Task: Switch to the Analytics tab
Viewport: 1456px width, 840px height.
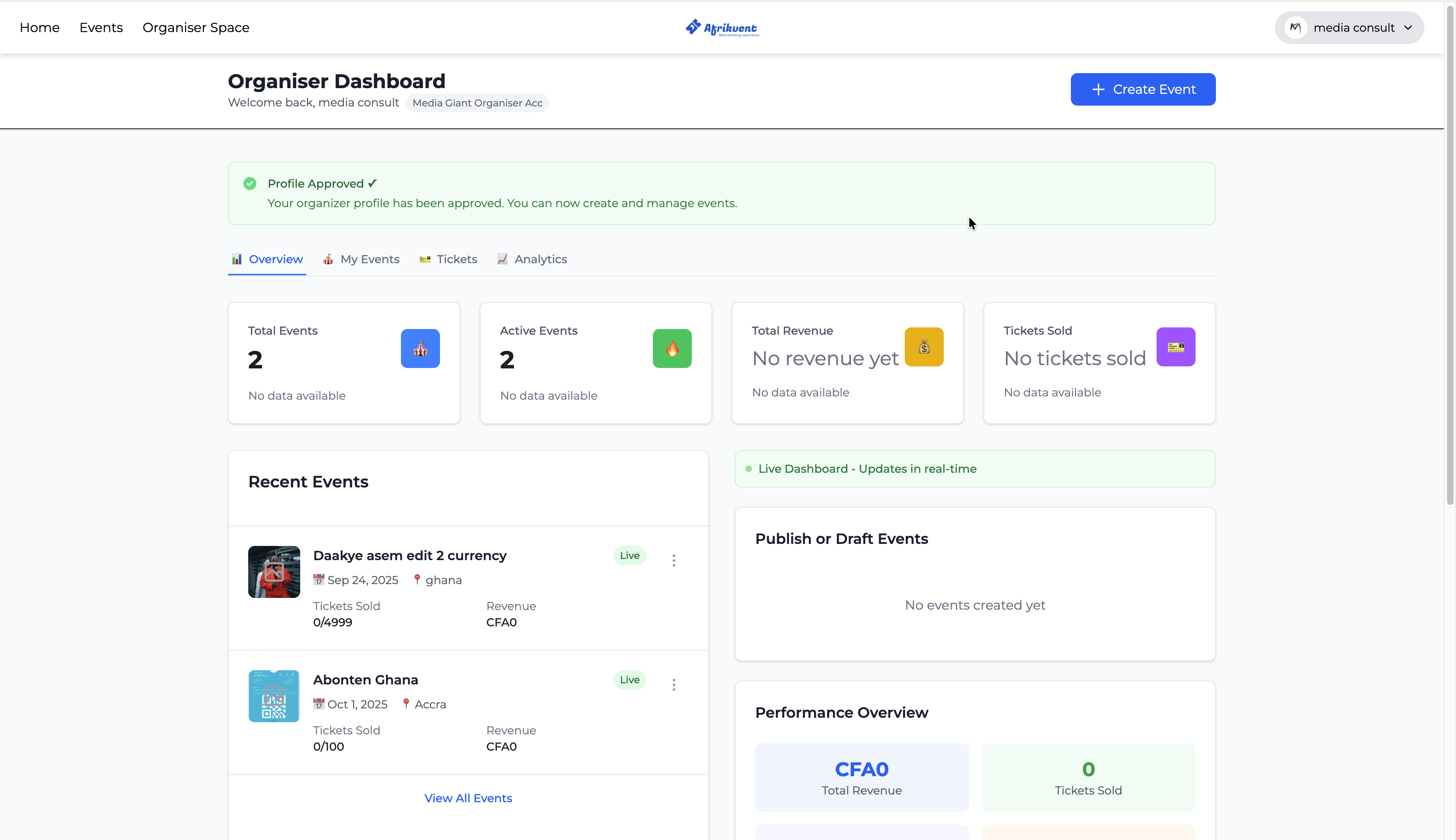Action: tap(532, 259)
